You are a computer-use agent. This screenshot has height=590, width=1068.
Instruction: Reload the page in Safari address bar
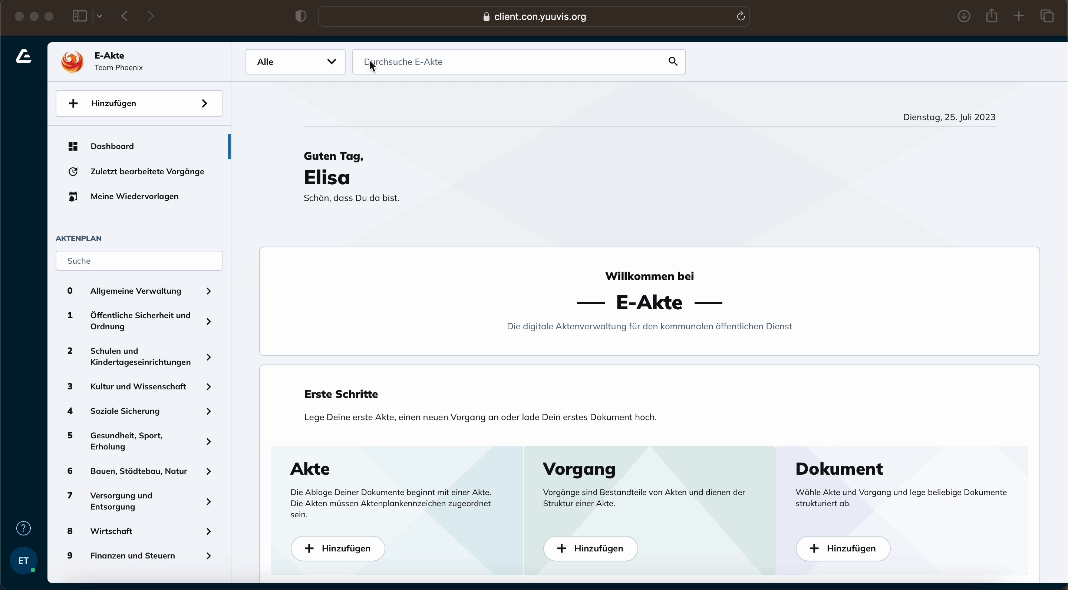pyautogui.click(x=741, y=16)
